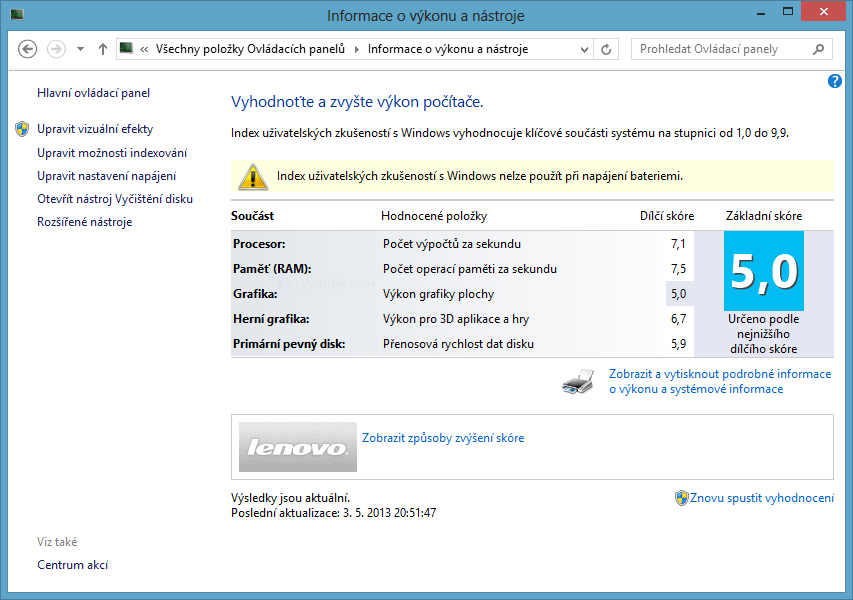Click the up one level arrow
Image resolution: width=853 pixels, height=600 pixels.
click(x=103, y=49)
